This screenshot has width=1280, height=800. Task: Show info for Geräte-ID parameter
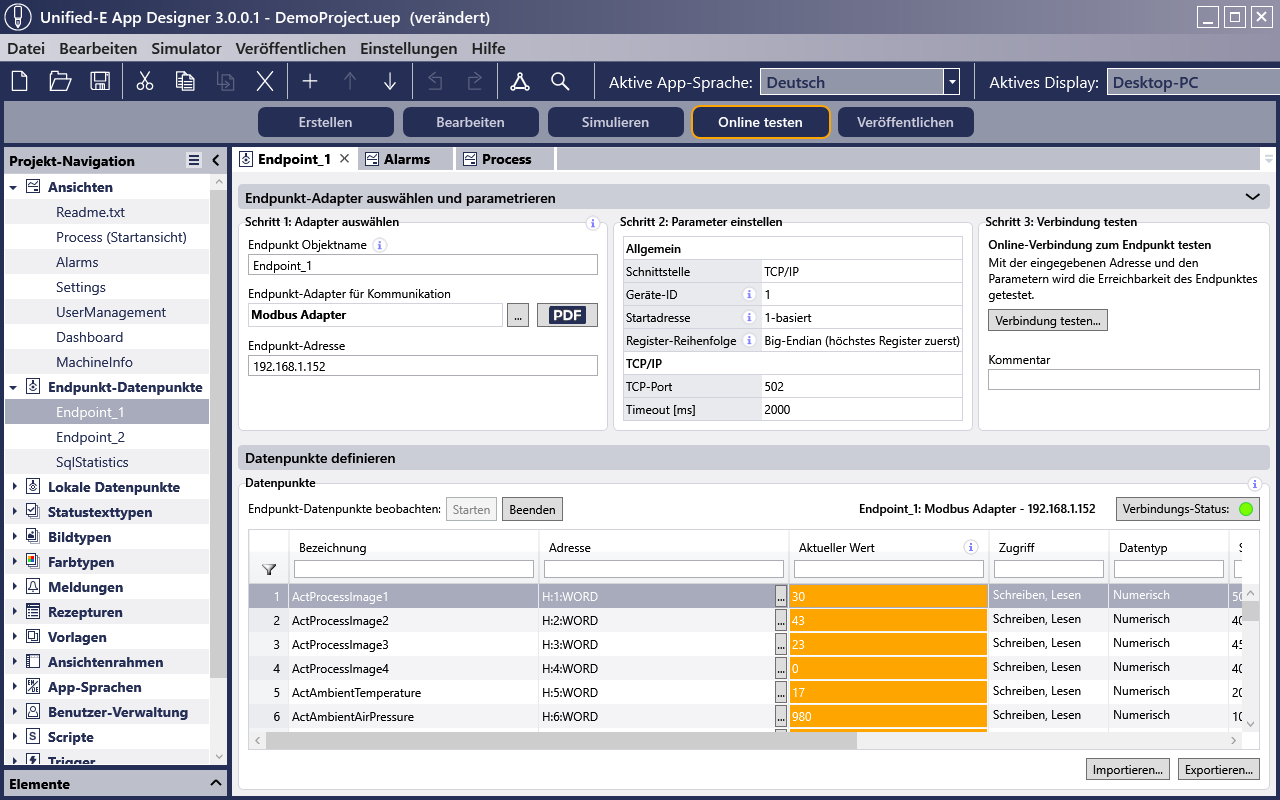coord(748,295)
